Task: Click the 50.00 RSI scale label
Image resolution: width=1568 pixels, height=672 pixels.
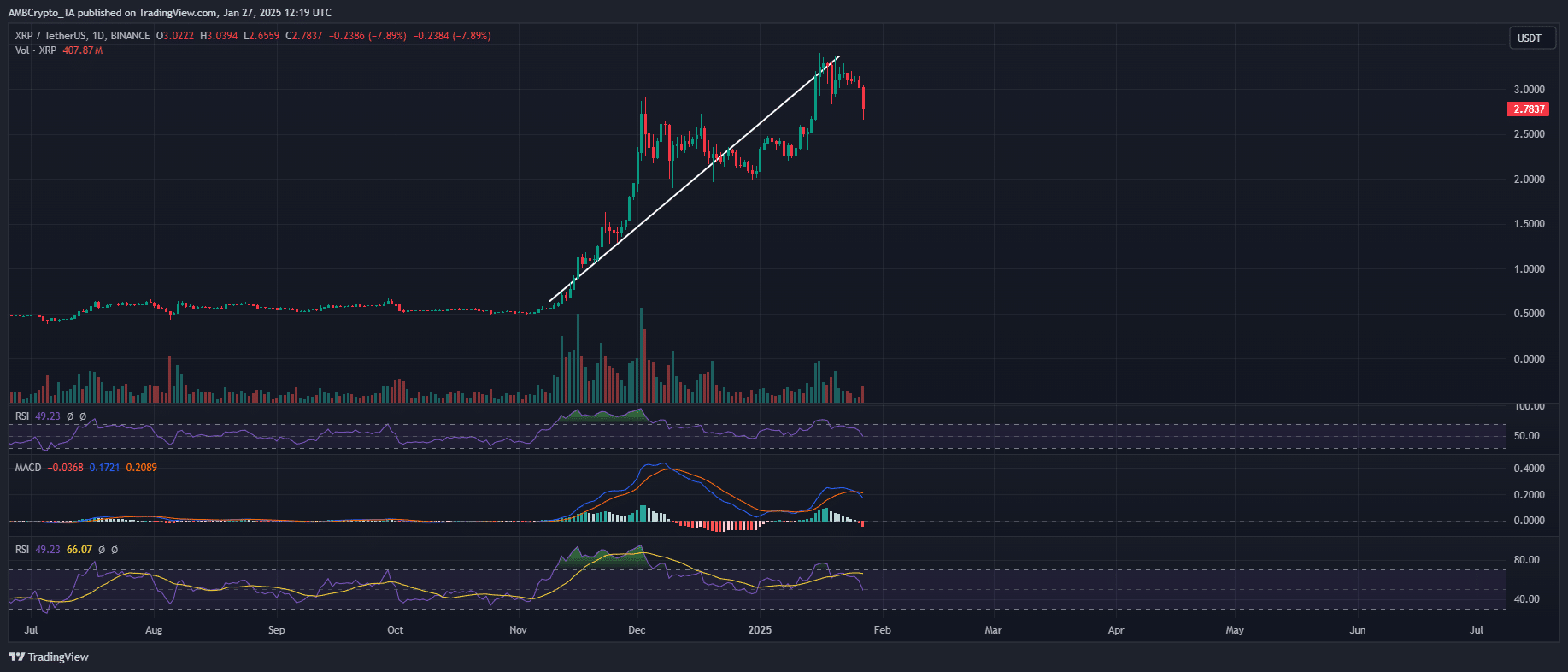Action: pyautogui.click(x=1526, y=436)
